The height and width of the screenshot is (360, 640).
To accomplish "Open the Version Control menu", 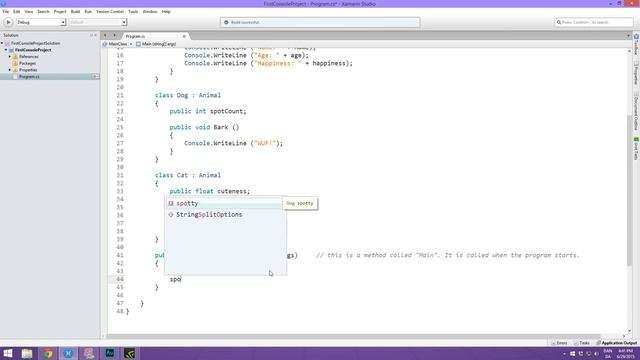I will tap(110, 11).
